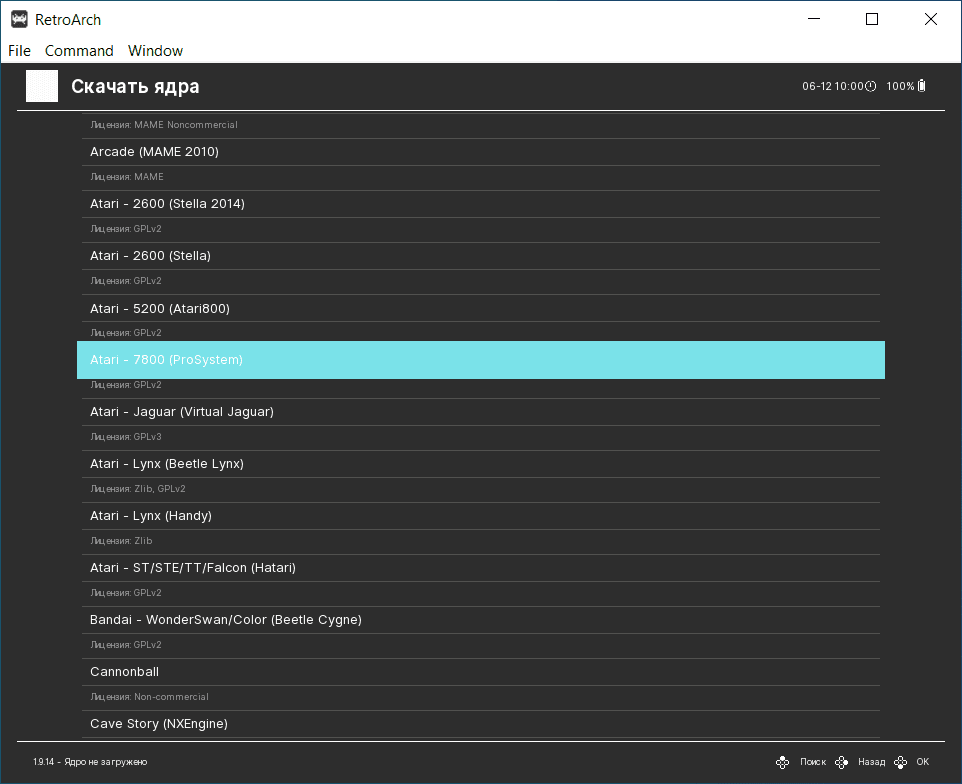962x784 pixels.
Task: Click the gamepad icon next to OK
Action: [901, 762]
